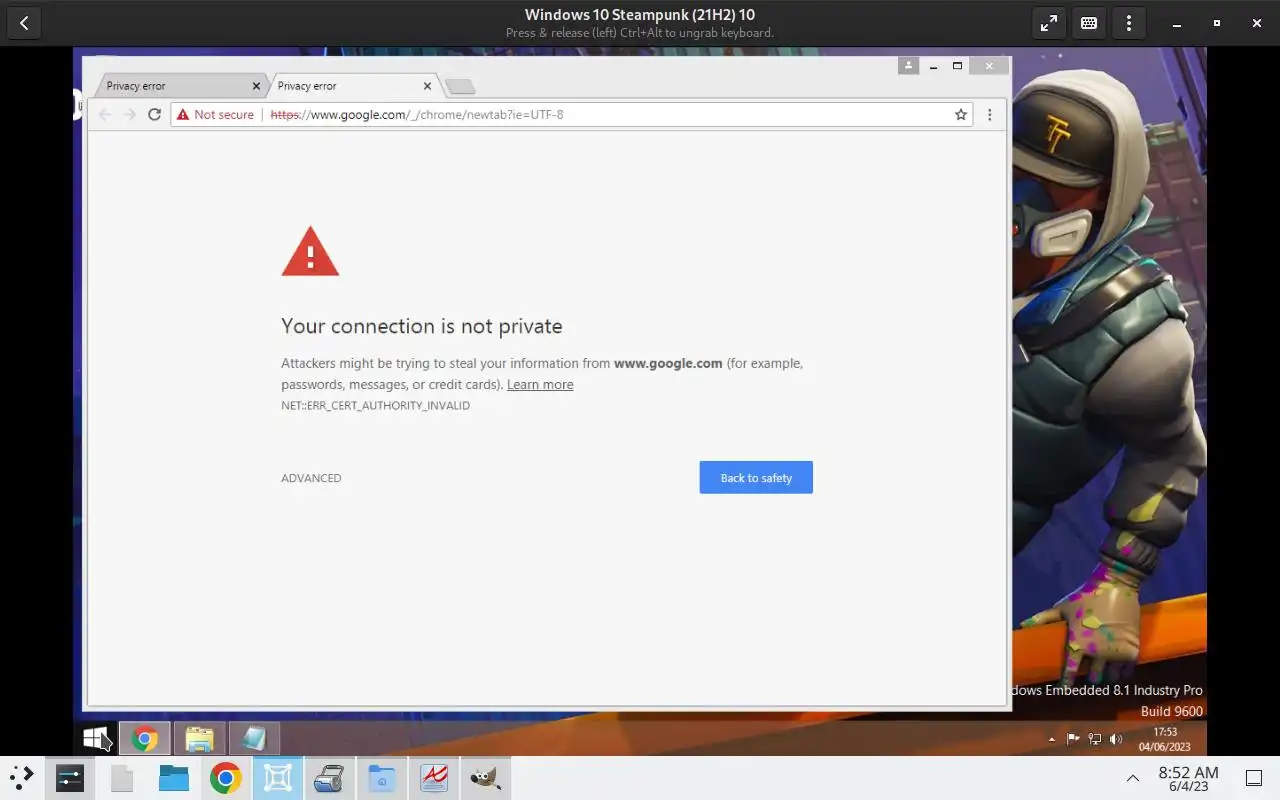Expand the ADVANCED section
The image size is (1280, 800).
click(311, 478)
